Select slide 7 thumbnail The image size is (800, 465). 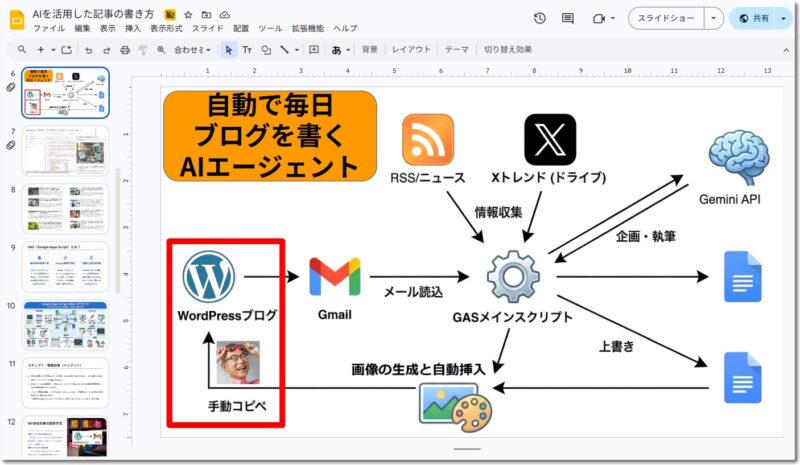(65, 151)
